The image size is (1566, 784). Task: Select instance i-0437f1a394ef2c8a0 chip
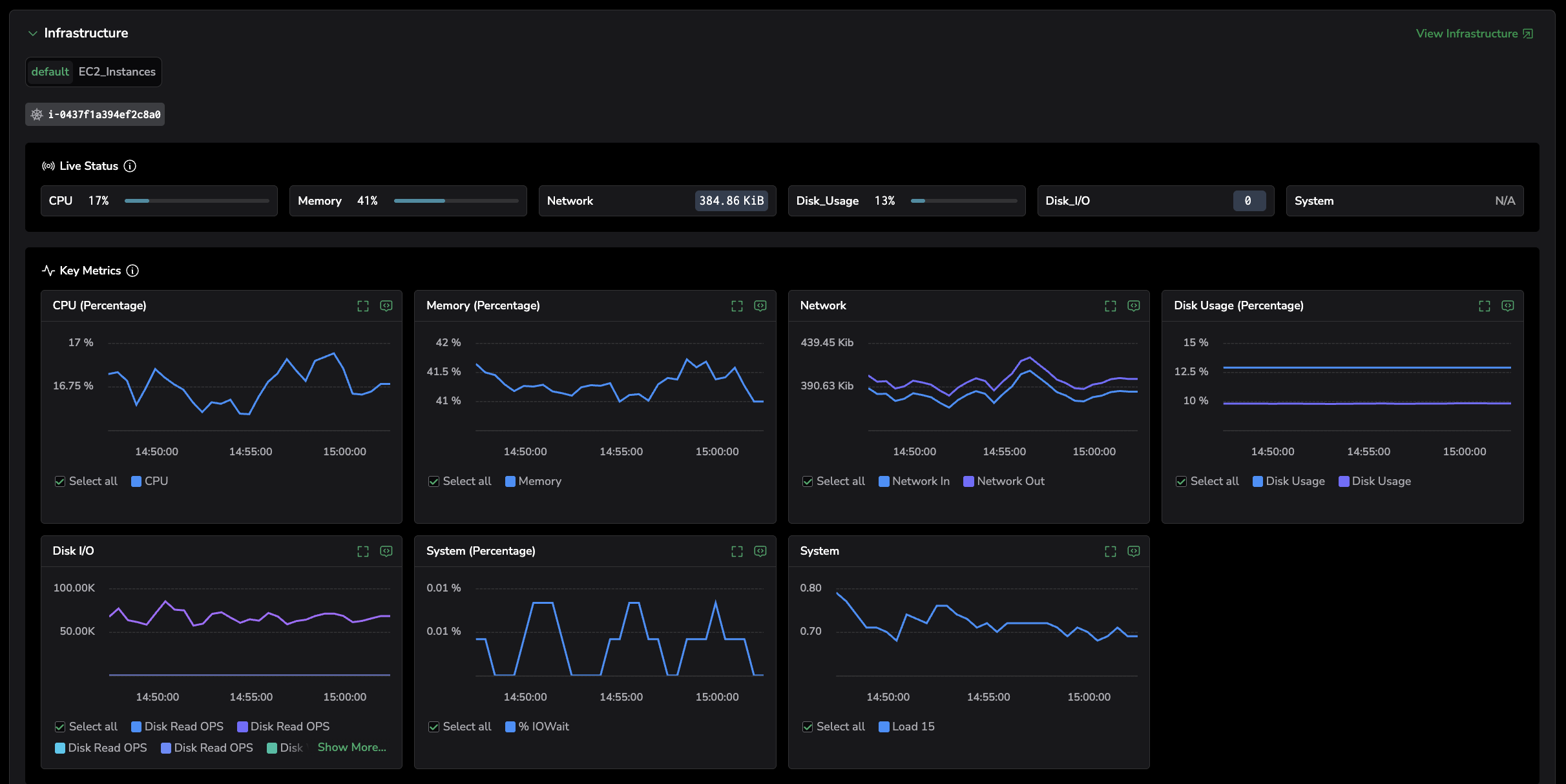(x=95, y=114)
